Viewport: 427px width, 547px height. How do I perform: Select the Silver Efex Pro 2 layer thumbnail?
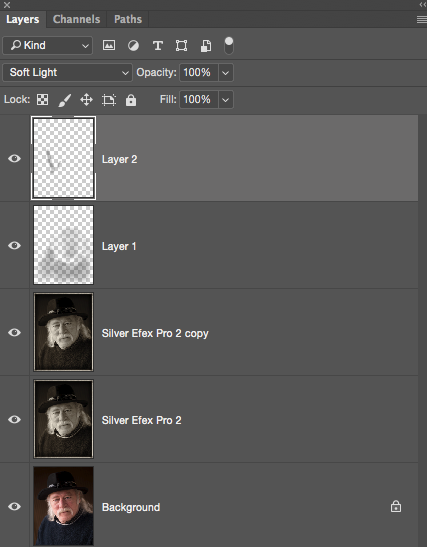(x=63, y=419)
